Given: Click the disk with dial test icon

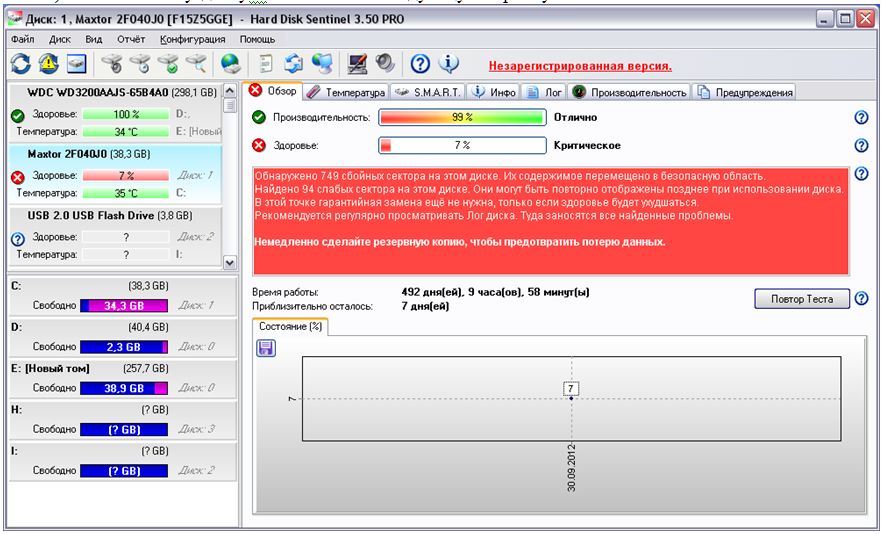Looking at the screenshot, I should [x=112, y=64].
